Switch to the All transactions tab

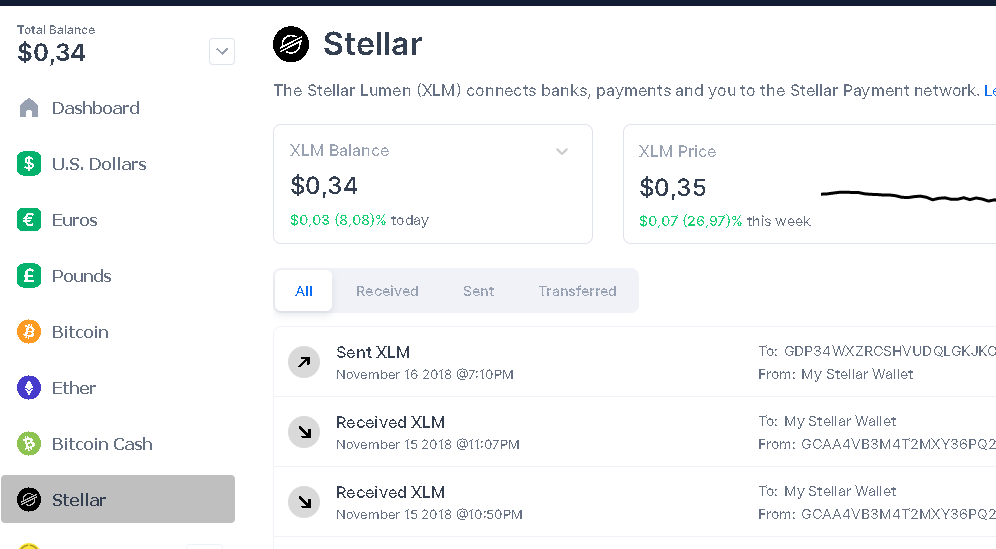(304, 291)
